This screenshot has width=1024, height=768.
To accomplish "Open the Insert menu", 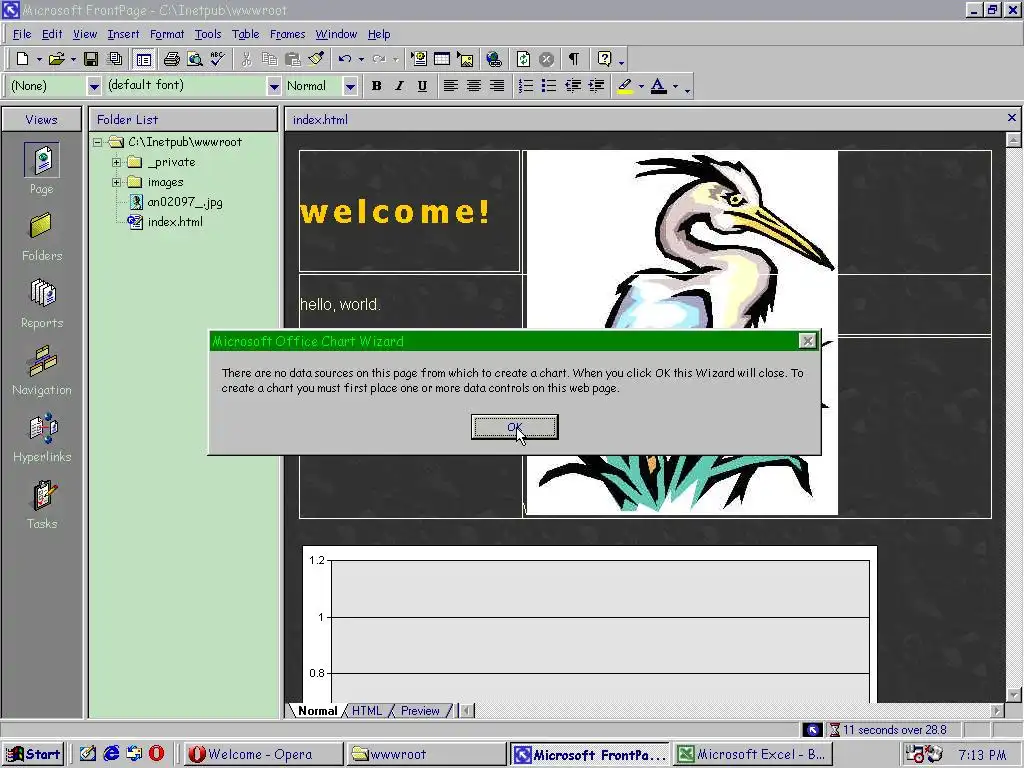I will pos(123,34).
